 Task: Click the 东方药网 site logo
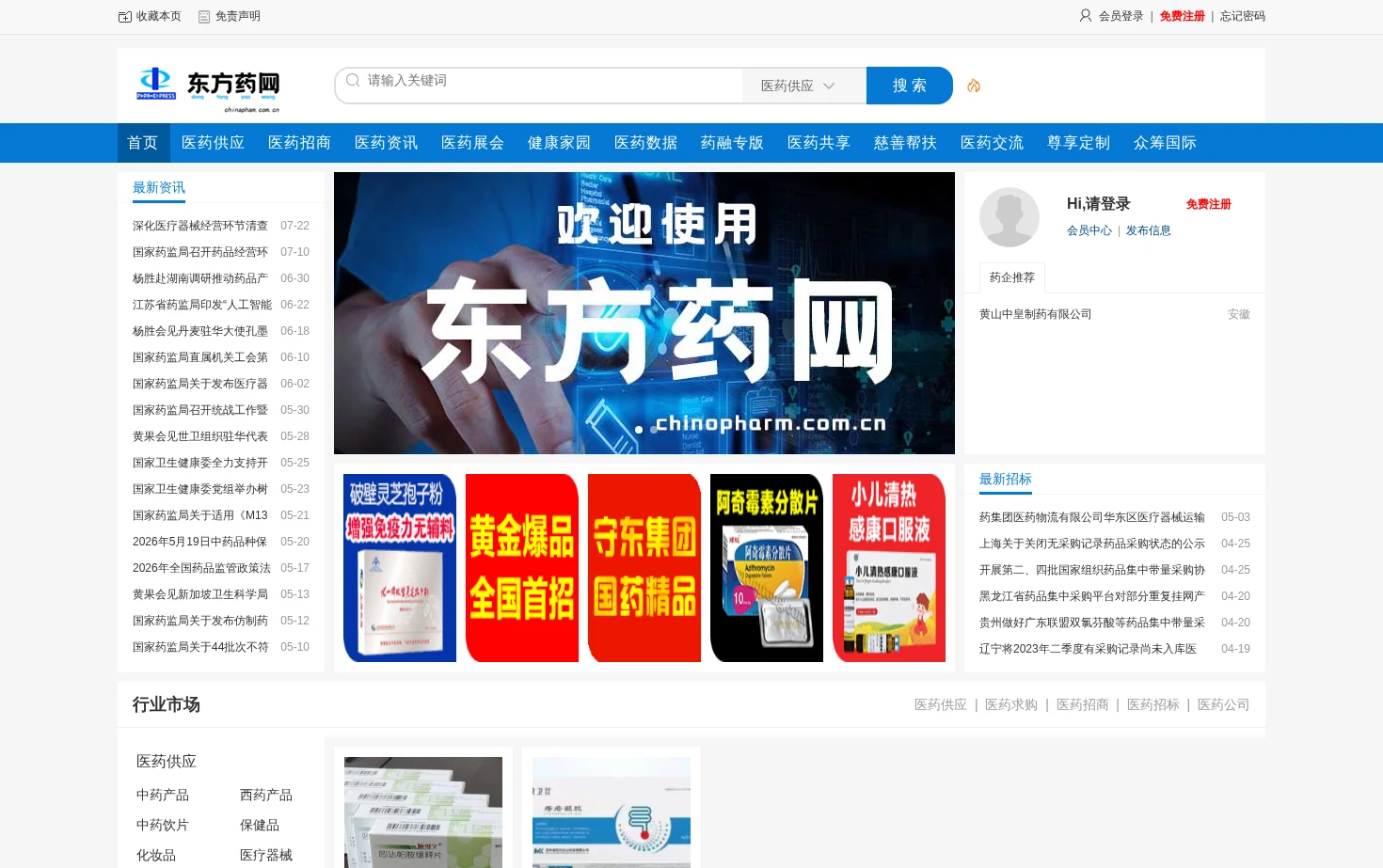[x=209, y=89]
